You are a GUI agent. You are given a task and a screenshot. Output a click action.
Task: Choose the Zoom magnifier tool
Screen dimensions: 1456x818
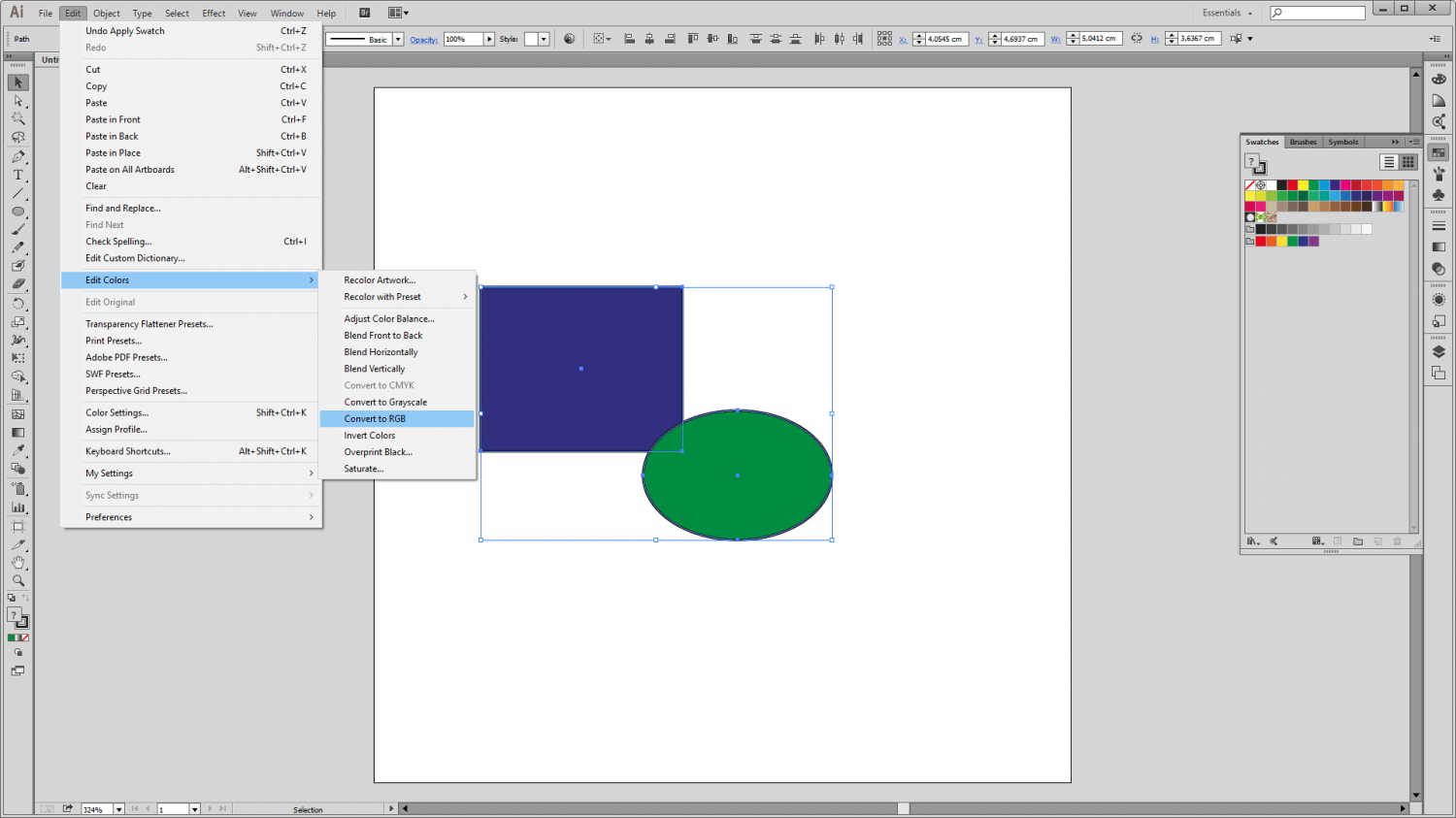point(17,580)
